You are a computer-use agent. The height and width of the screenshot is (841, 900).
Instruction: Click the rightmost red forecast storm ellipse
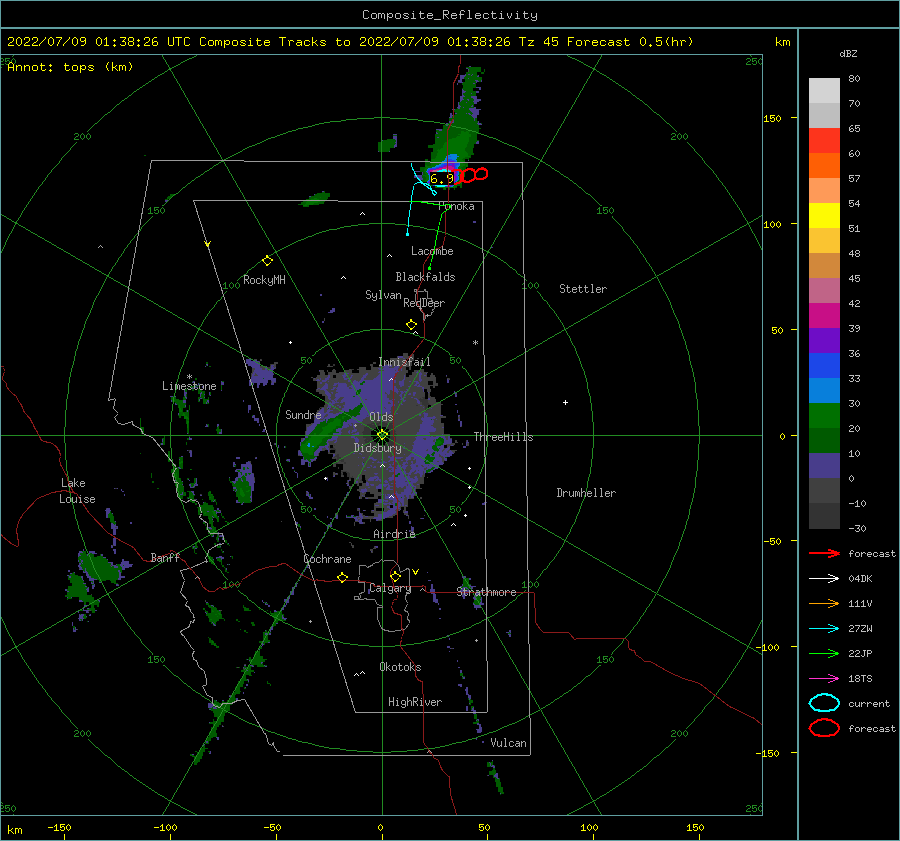tap(481, 173)
